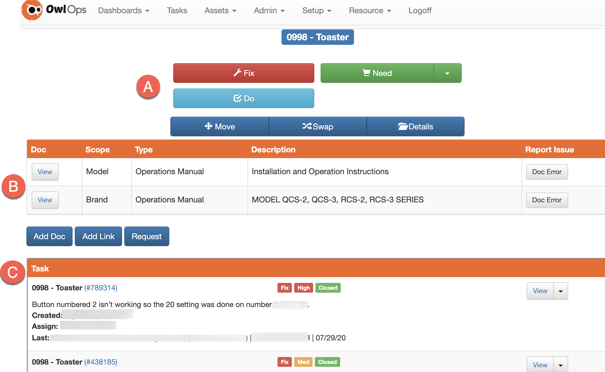
Task: Click the Med priority badge
Action: coord(303,362)
